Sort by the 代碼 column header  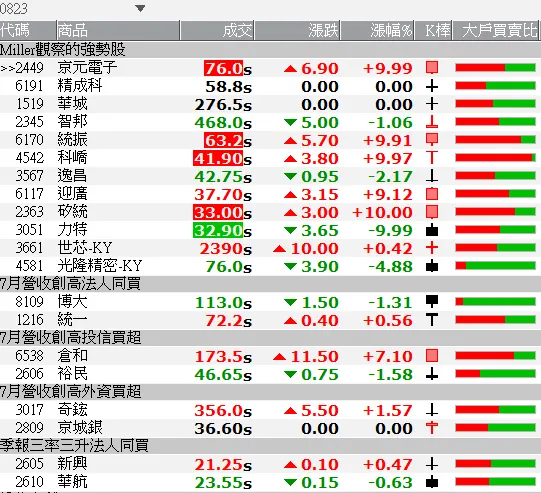(x=28, y=31)
